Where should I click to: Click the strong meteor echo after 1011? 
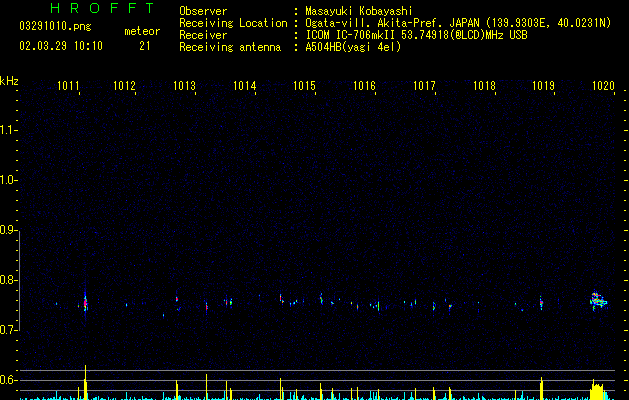85,303
